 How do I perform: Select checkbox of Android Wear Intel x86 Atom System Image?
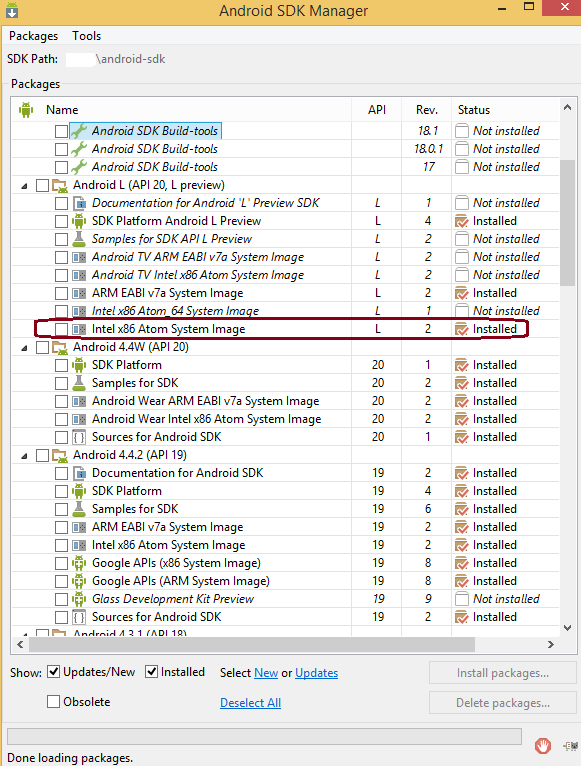(62, 419)
